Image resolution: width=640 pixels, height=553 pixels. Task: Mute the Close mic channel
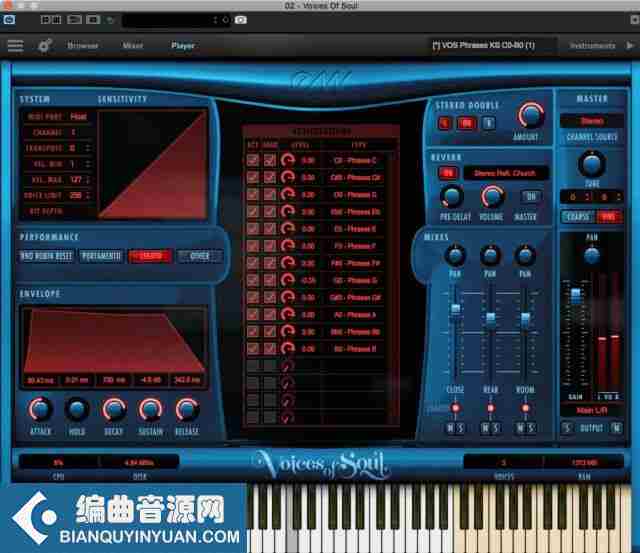(x=450, y=428)
